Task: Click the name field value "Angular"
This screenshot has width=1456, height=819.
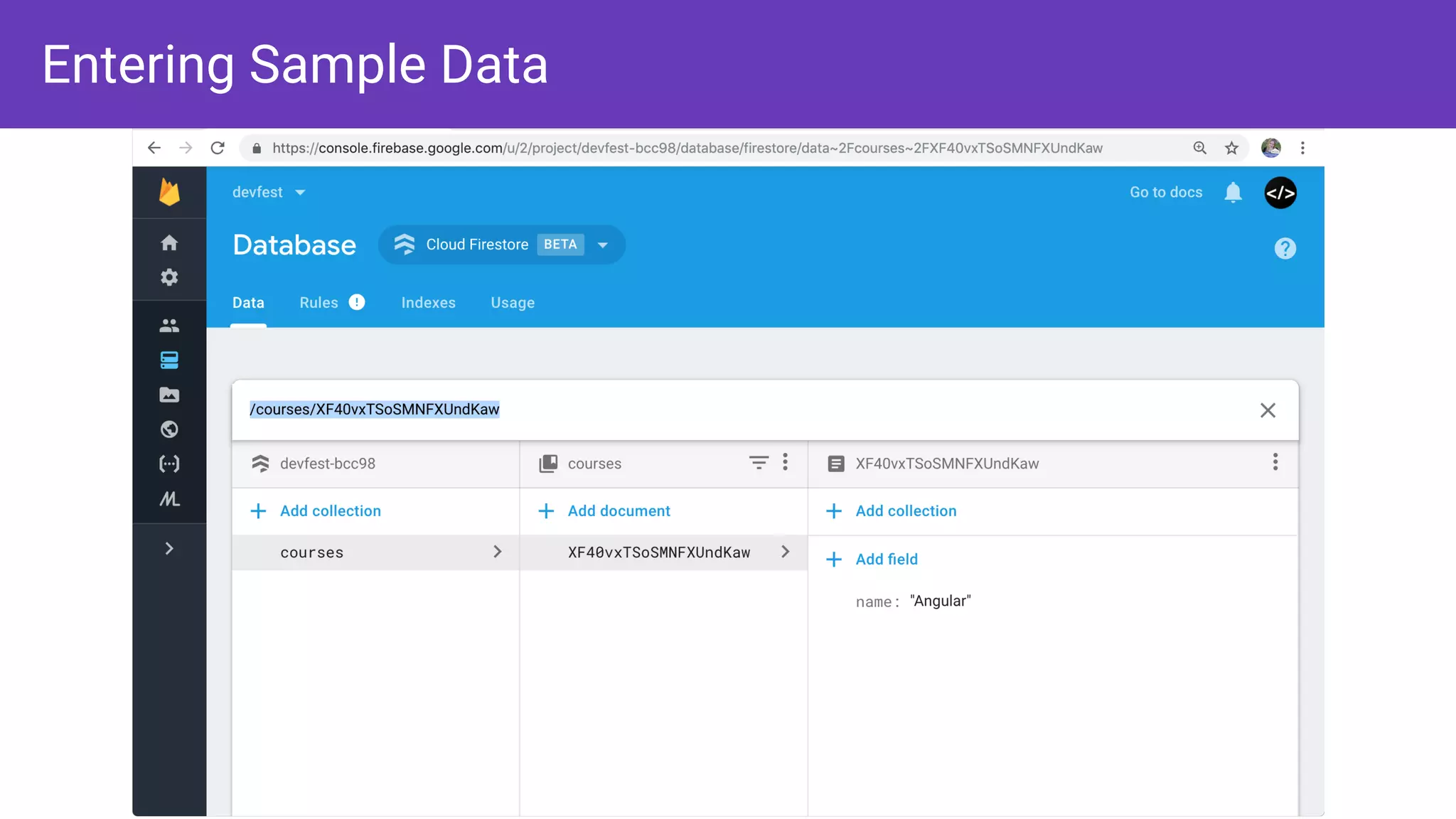Action: click(940, 601)
